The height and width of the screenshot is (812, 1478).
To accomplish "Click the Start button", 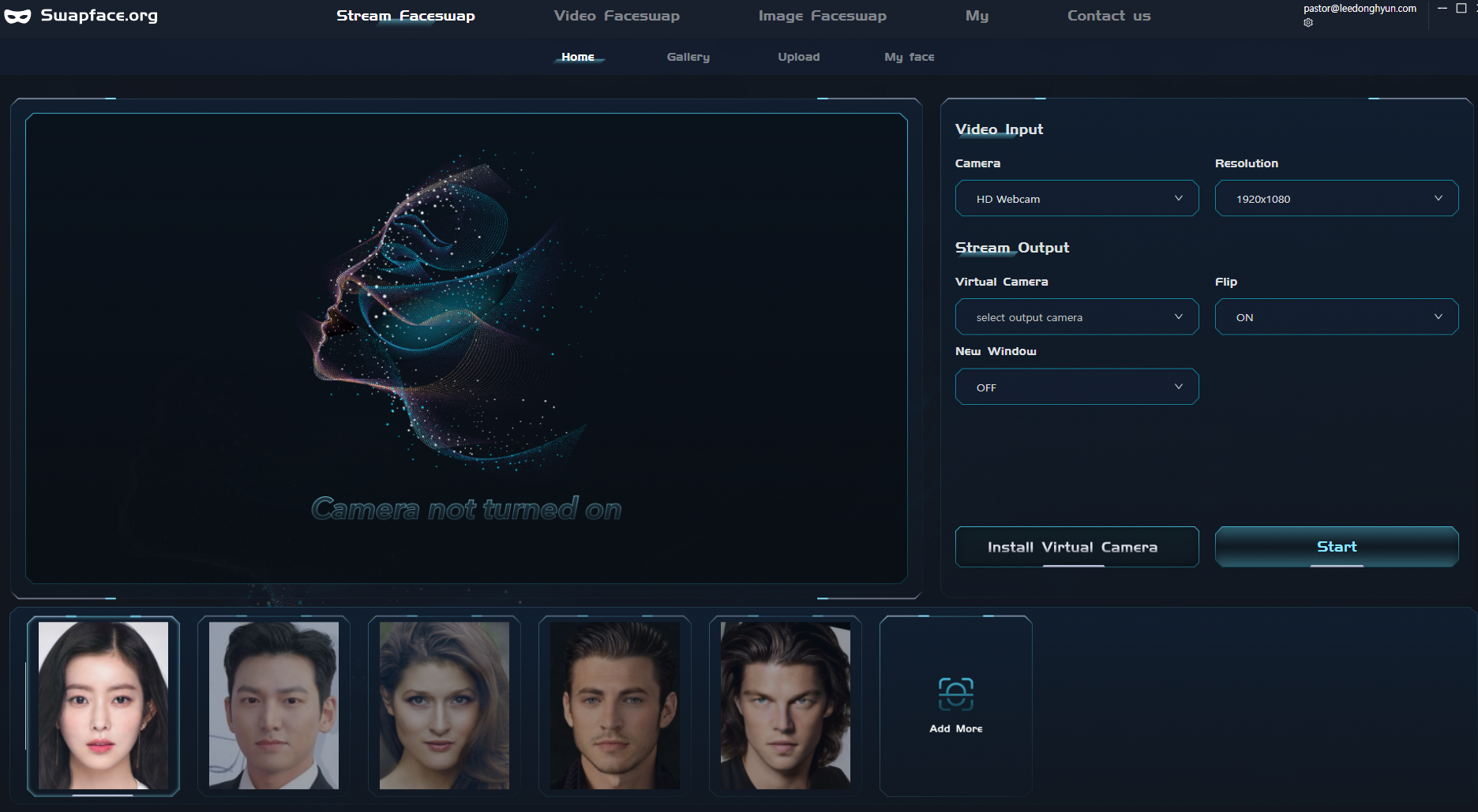I will pyautogui.click(x=1336, y=547).
